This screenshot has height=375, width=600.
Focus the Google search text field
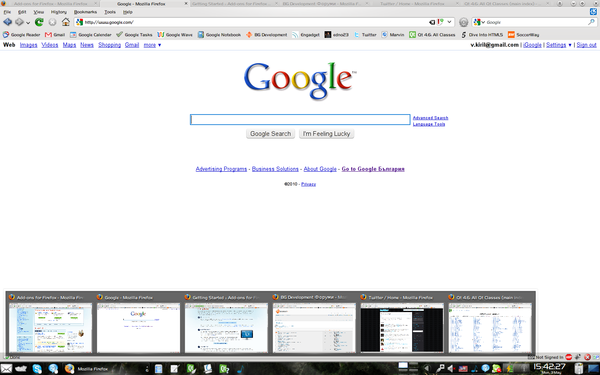300,119
